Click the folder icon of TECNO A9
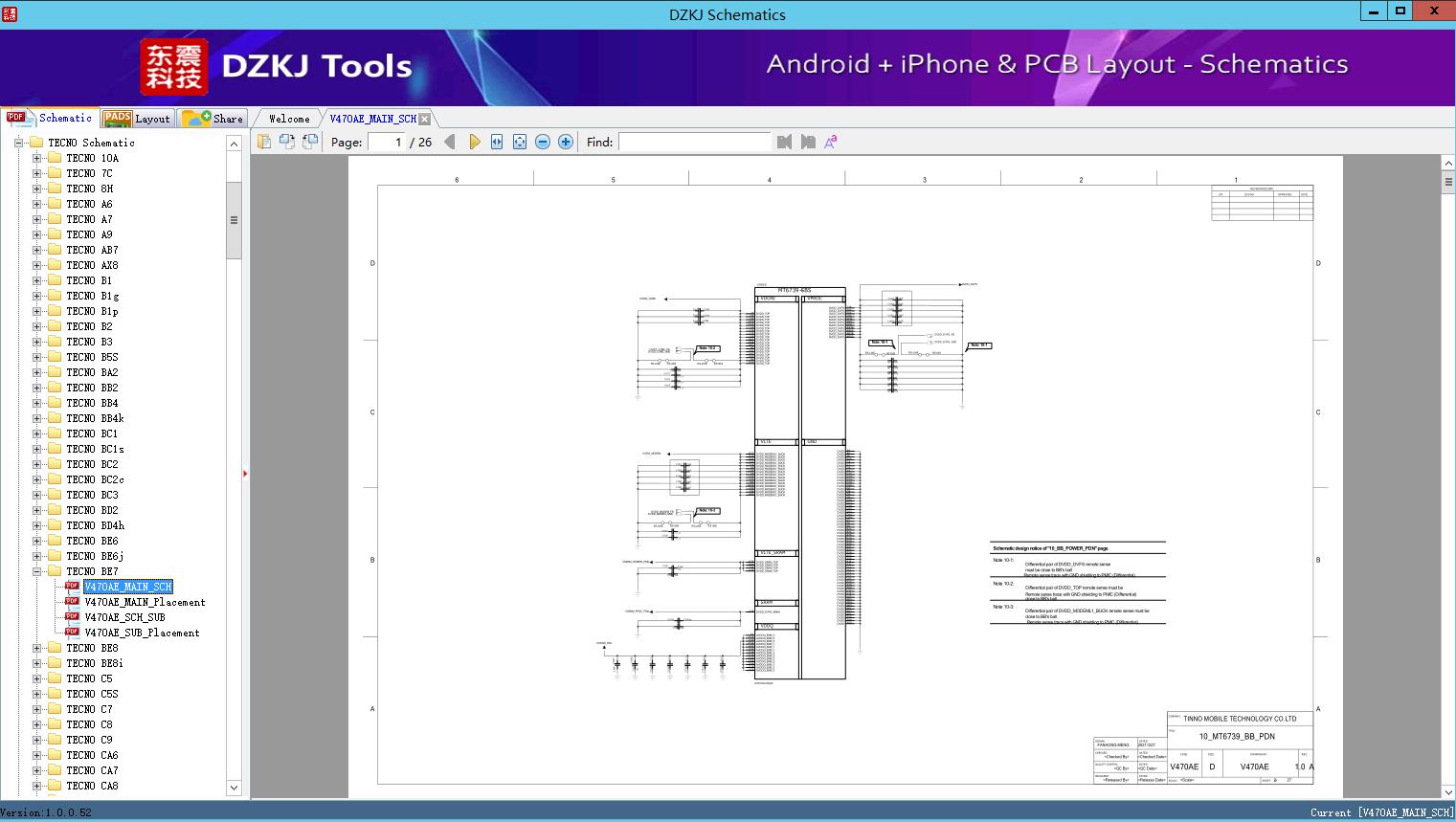 (x=55, y=234)
